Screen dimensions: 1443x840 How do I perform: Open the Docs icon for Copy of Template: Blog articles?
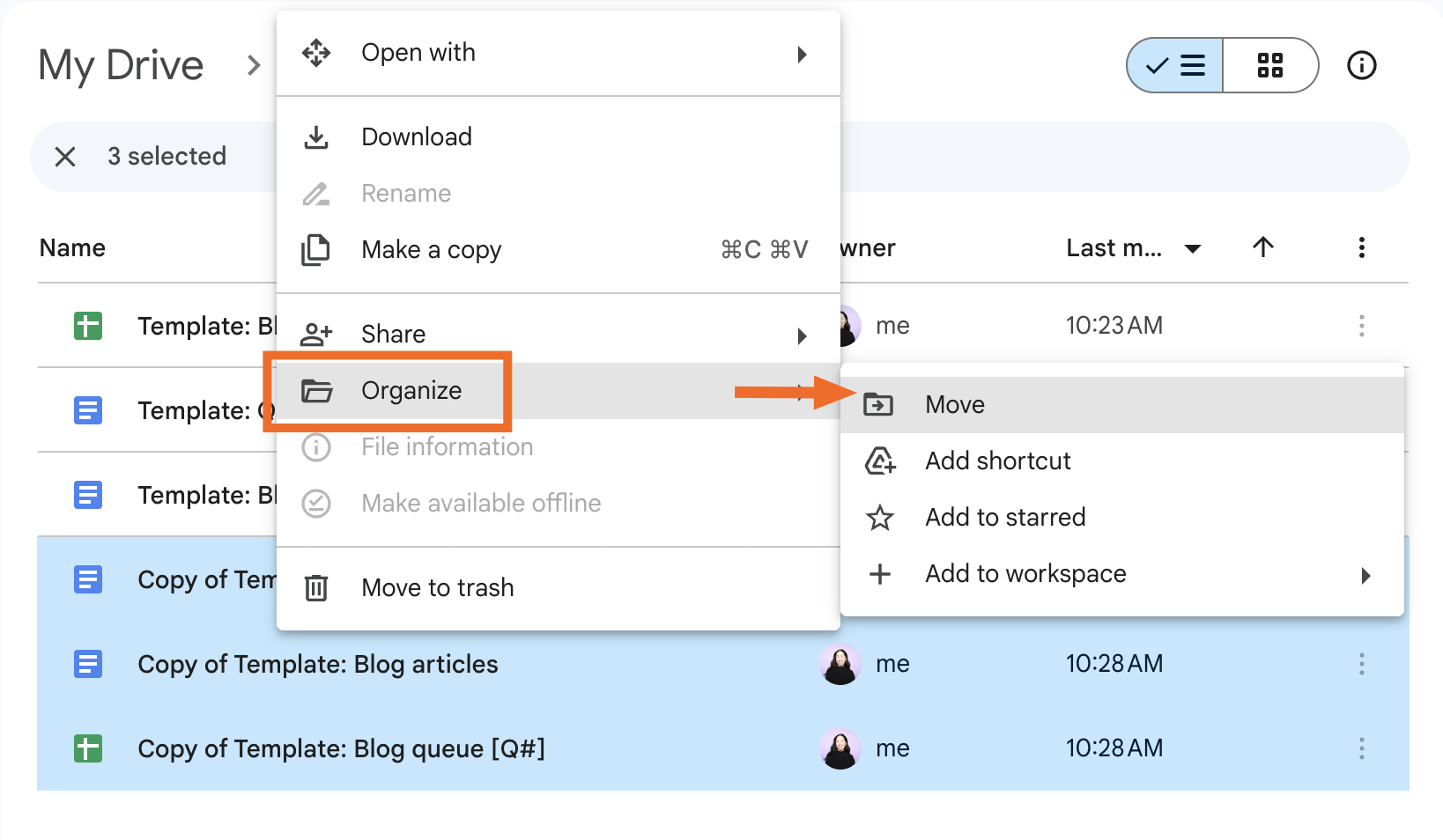tap(87, 664)
